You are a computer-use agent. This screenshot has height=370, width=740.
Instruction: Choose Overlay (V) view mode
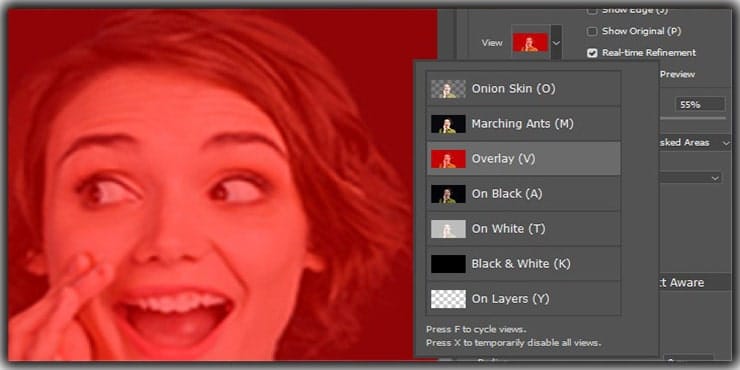[523, 159]
